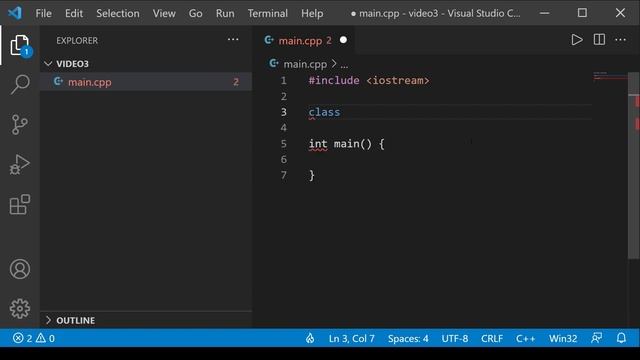Open the Selection menu
Viewport: 640px width, 360px height.
click(x=118, y=13)
